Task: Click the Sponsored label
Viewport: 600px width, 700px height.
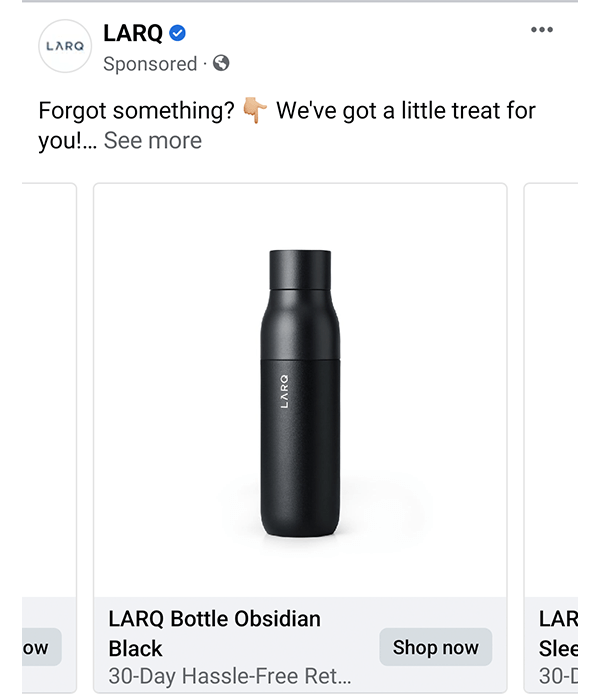Action: (150, 64)
